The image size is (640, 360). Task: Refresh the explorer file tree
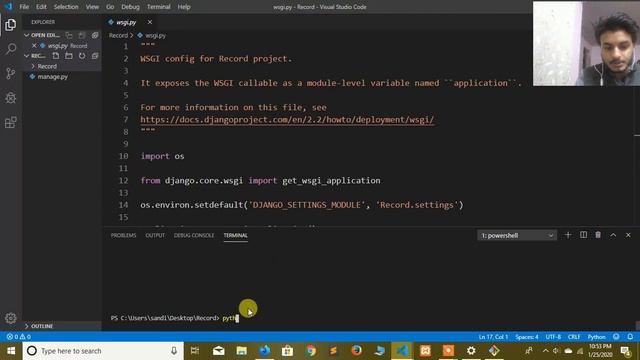tap(82, 56)
